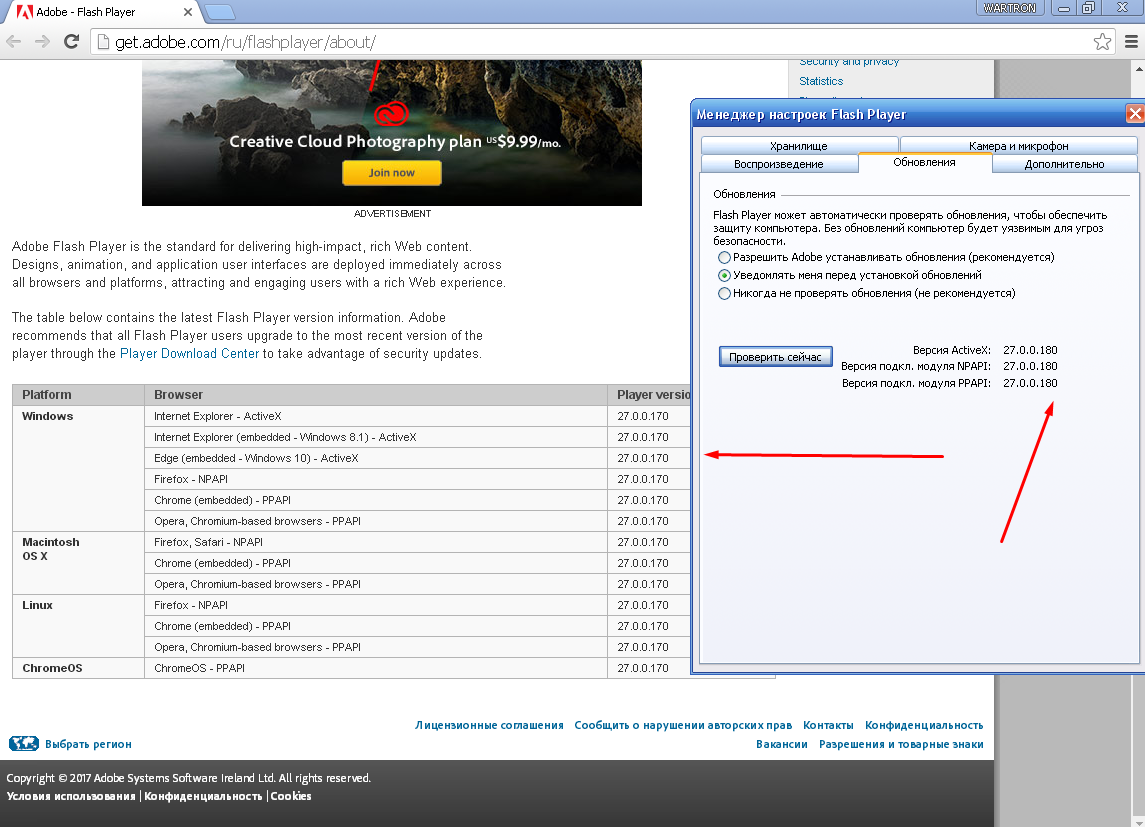Click the address bar URL field

coord(591,42)
